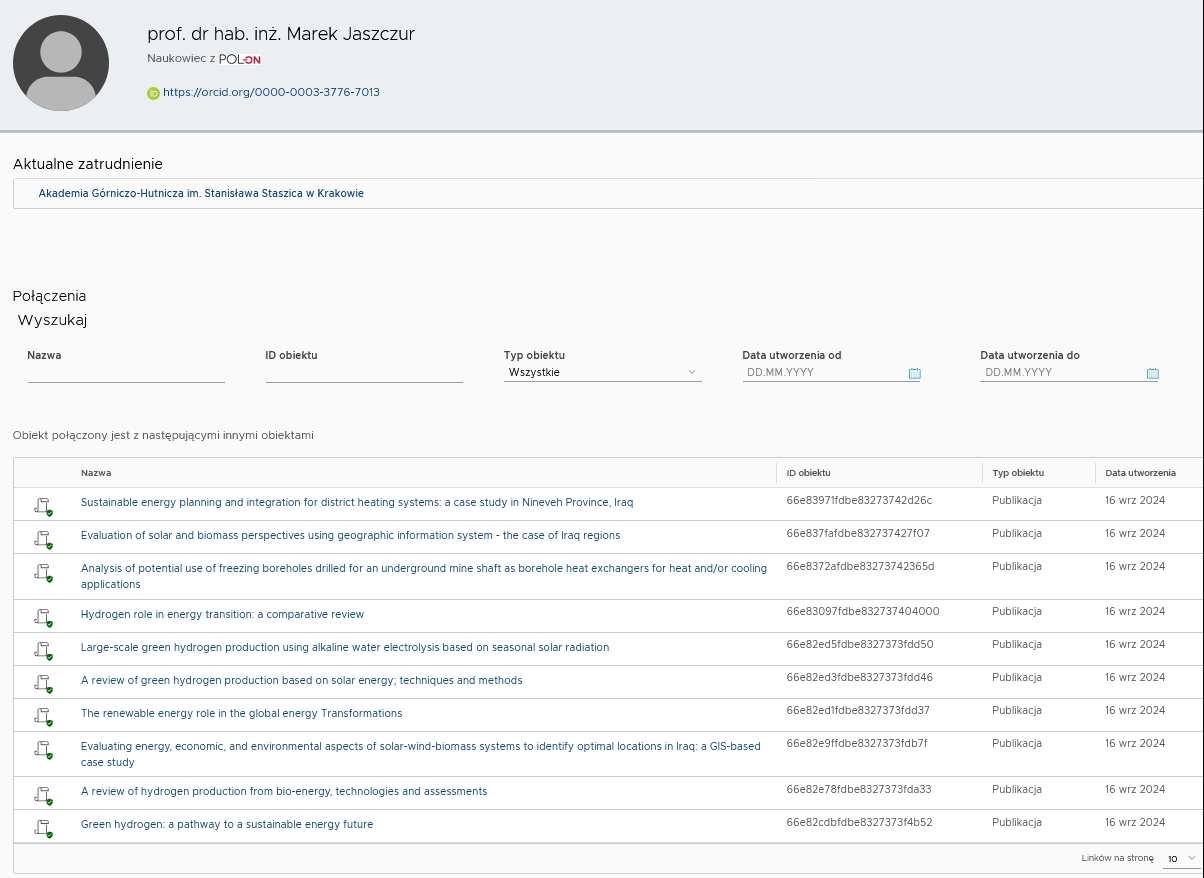Focus the Nazwa search input field
This screenshot has height=878, width=1204.
click(x=126, y=372)
